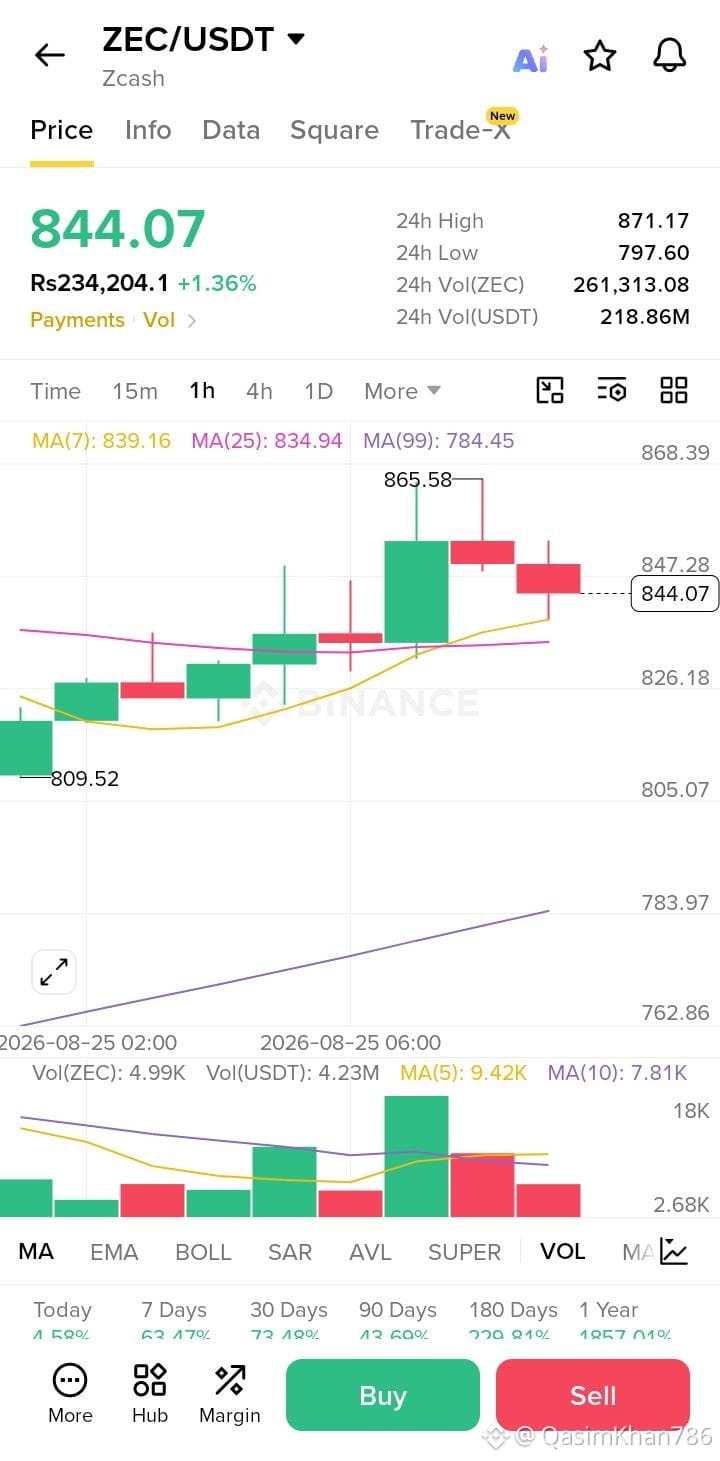Expand Payments Vol chevron
The image size is (720, 1461).
pos(192,320)
